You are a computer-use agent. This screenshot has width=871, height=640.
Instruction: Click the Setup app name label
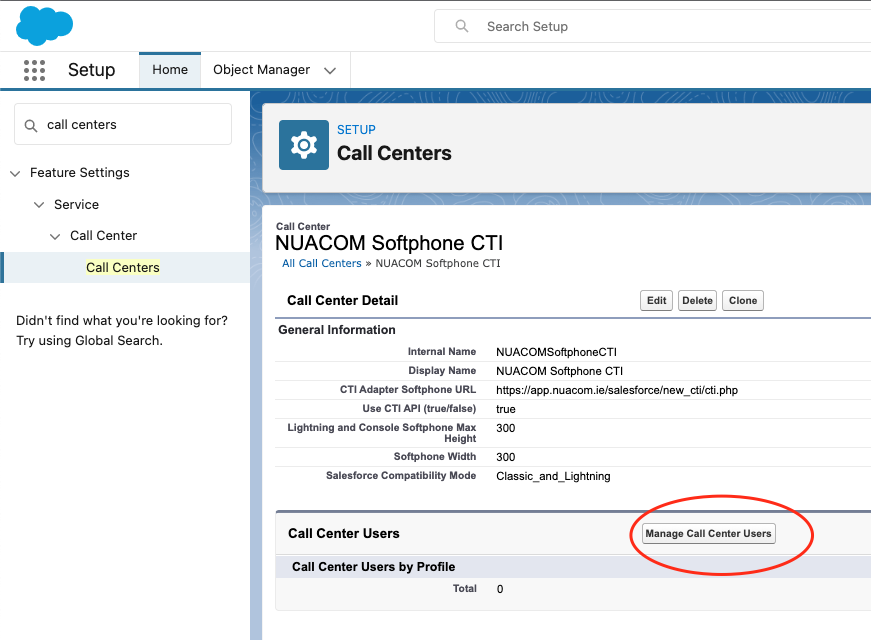click(x=92, y=70)
